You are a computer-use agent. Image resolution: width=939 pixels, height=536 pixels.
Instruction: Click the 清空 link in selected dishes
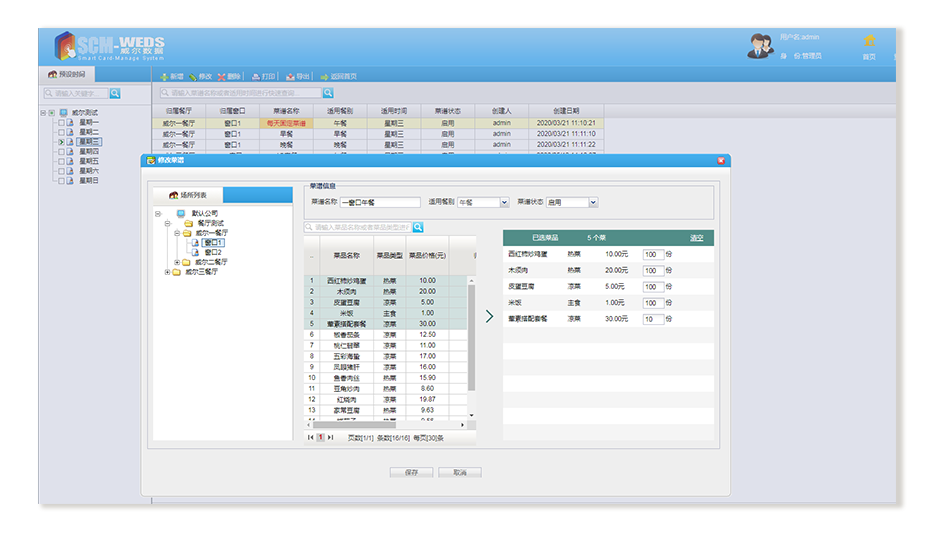click(696, 238)
